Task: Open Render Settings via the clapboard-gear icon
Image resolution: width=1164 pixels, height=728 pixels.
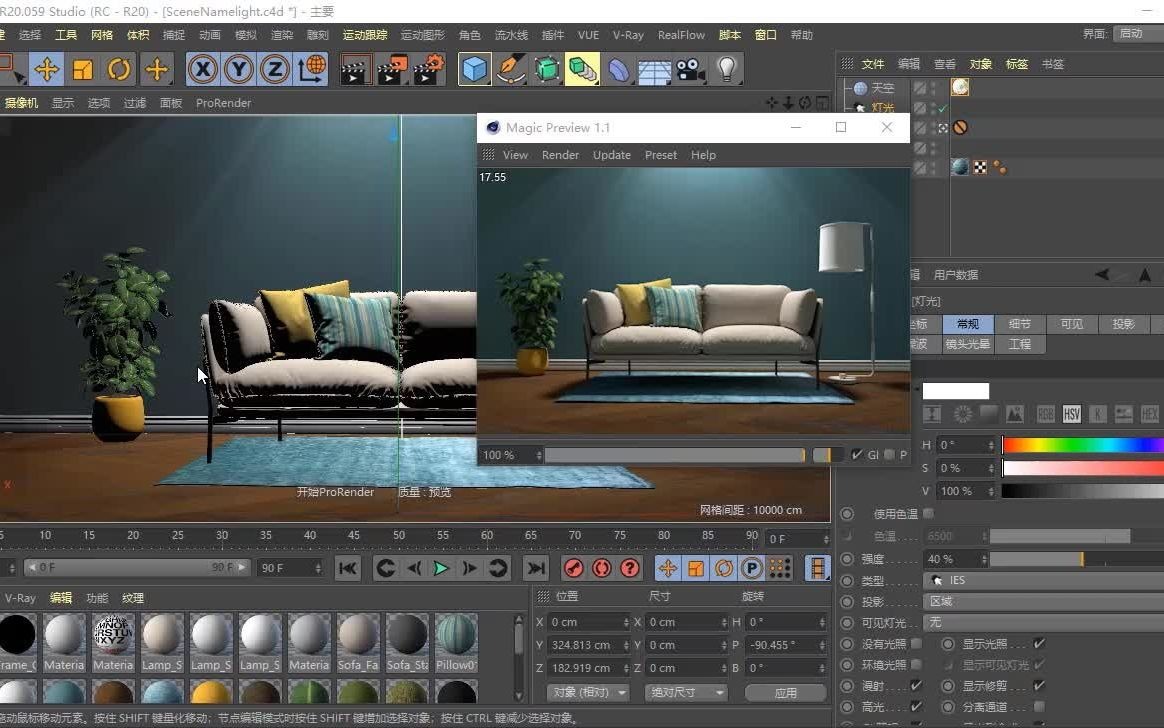Action: click(x=428, y=69)
